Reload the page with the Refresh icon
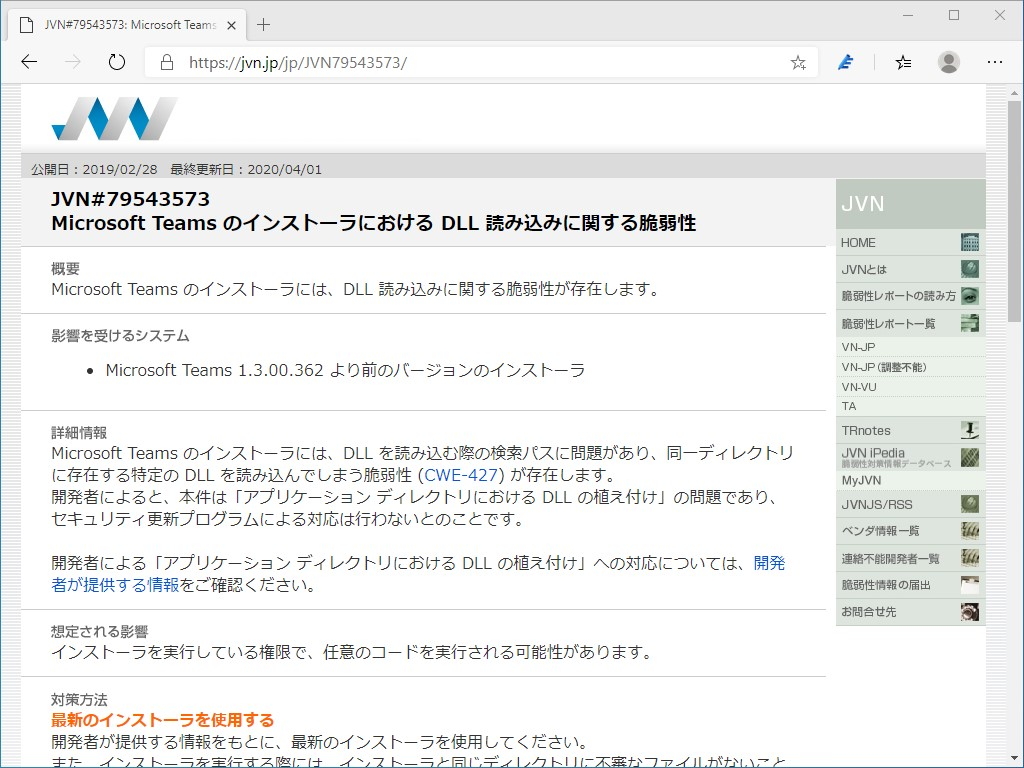Viewport: 1024px width, 768px height. 117,61
